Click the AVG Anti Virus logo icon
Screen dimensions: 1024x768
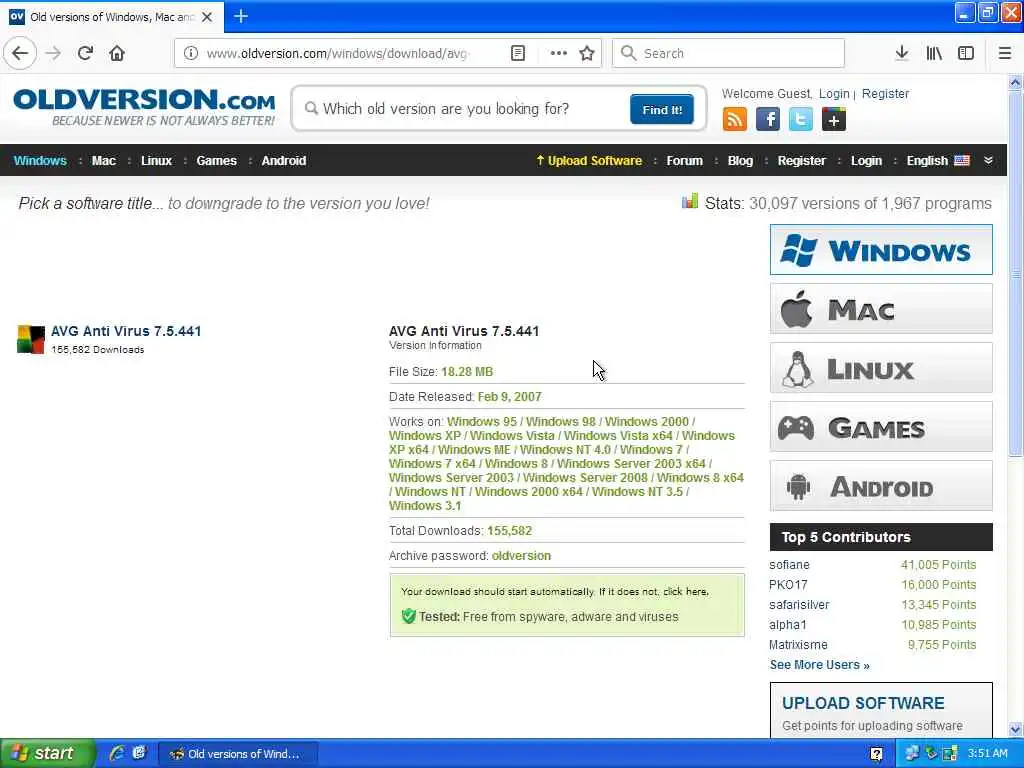[x=31, y=339]
